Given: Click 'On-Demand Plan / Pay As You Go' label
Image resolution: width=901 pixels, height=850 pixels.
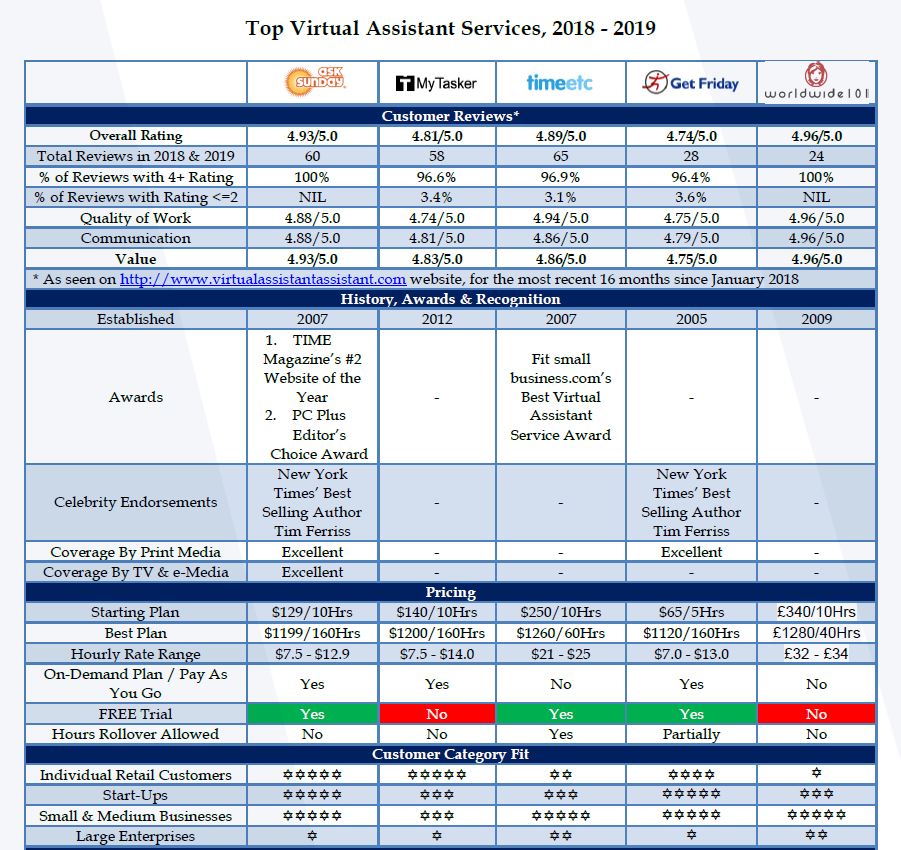Looking at the screenshot, I should coord(136,683).
